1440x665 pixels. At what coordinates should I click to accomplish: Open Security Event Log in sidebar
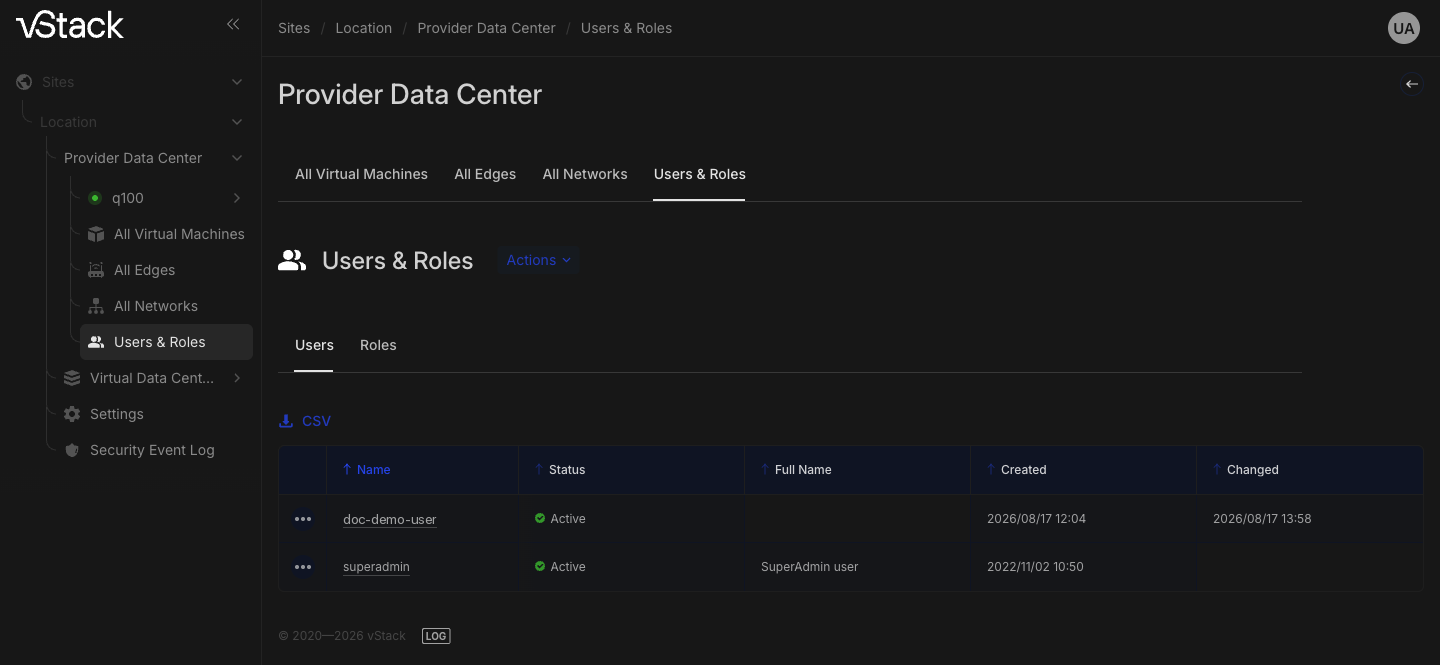[152, 450]
